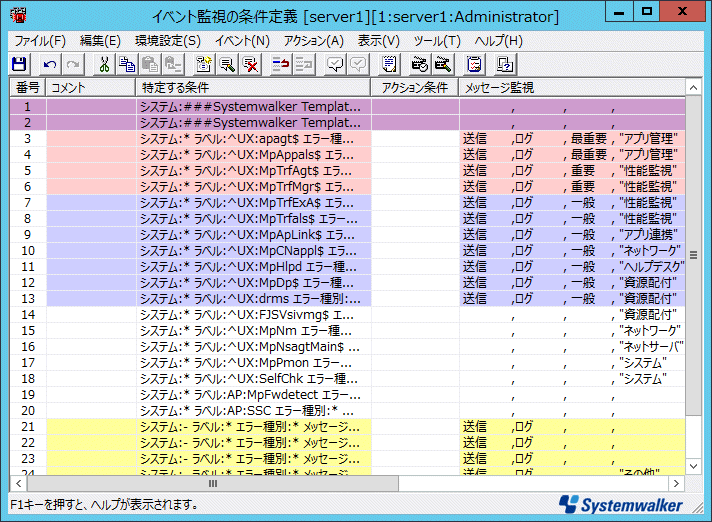Viewport: 712px width, 522px height.
Task: Click the clipboard icon with red top
Action: (475, 64)
